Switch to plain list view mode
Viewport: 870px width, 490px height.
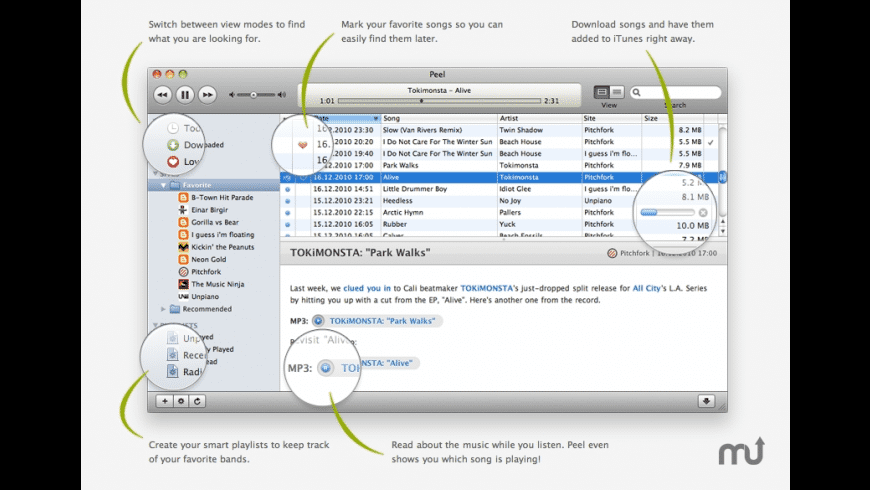point(616,92)
